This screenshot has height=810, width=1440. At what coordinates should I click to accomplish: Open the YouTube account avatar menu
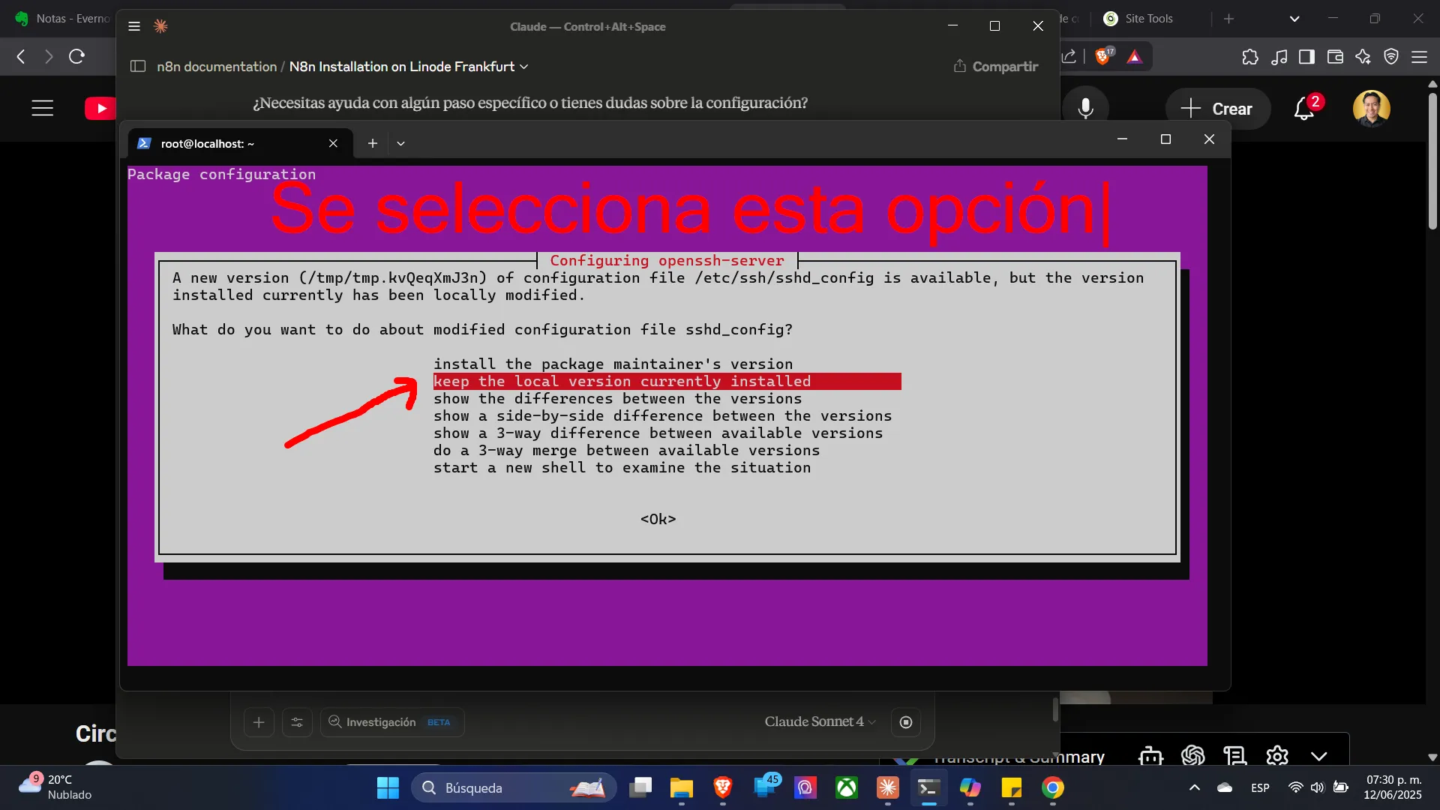pos(1371,108)
